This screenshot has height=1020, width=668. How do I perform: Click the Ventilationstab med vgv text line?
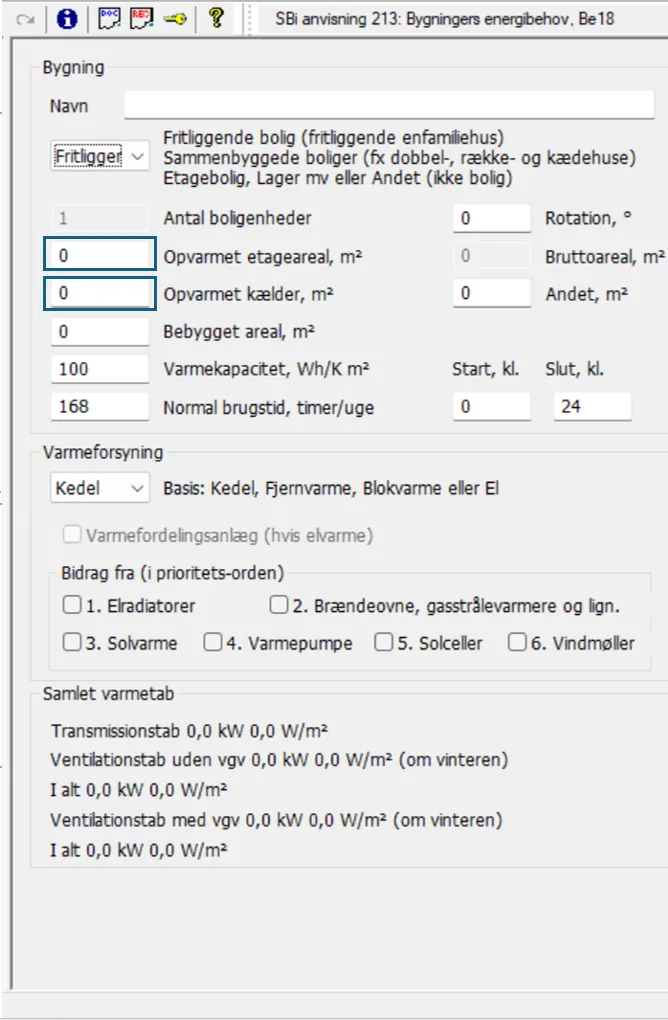coord(276,820)
